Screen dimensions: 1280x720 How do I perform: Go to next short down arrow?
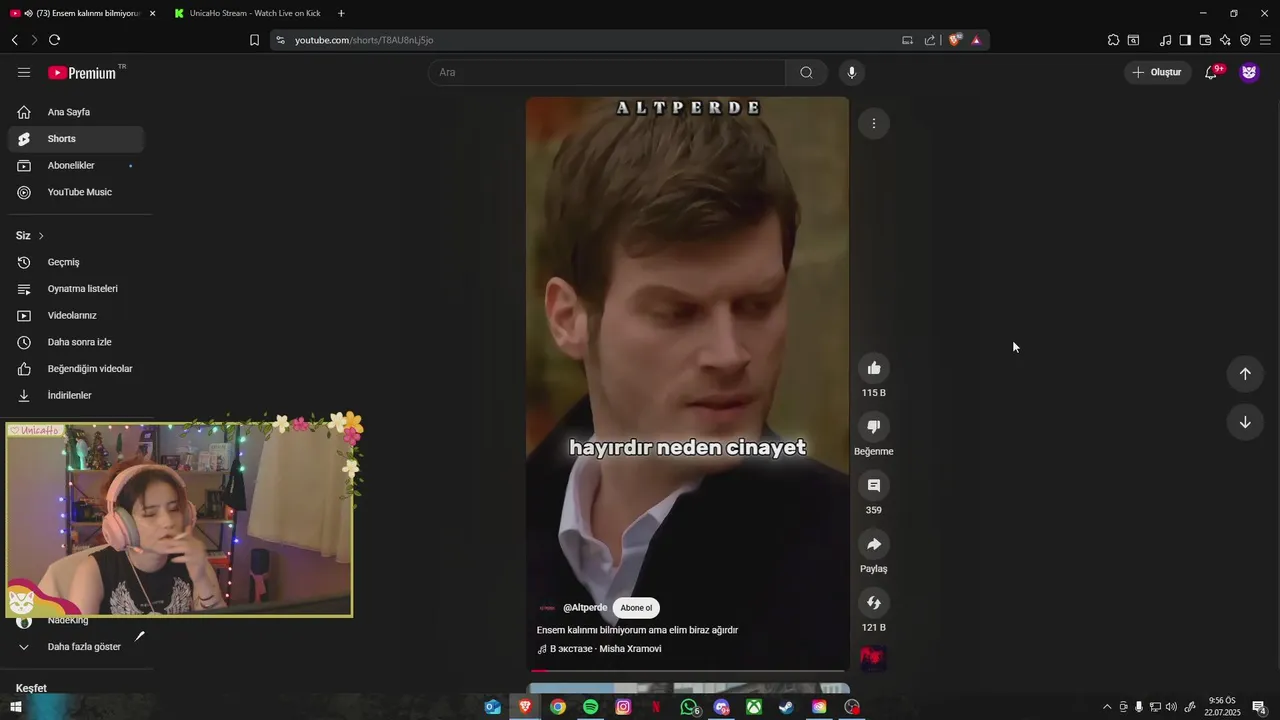pyautogui.click(x=1245, y=422)
